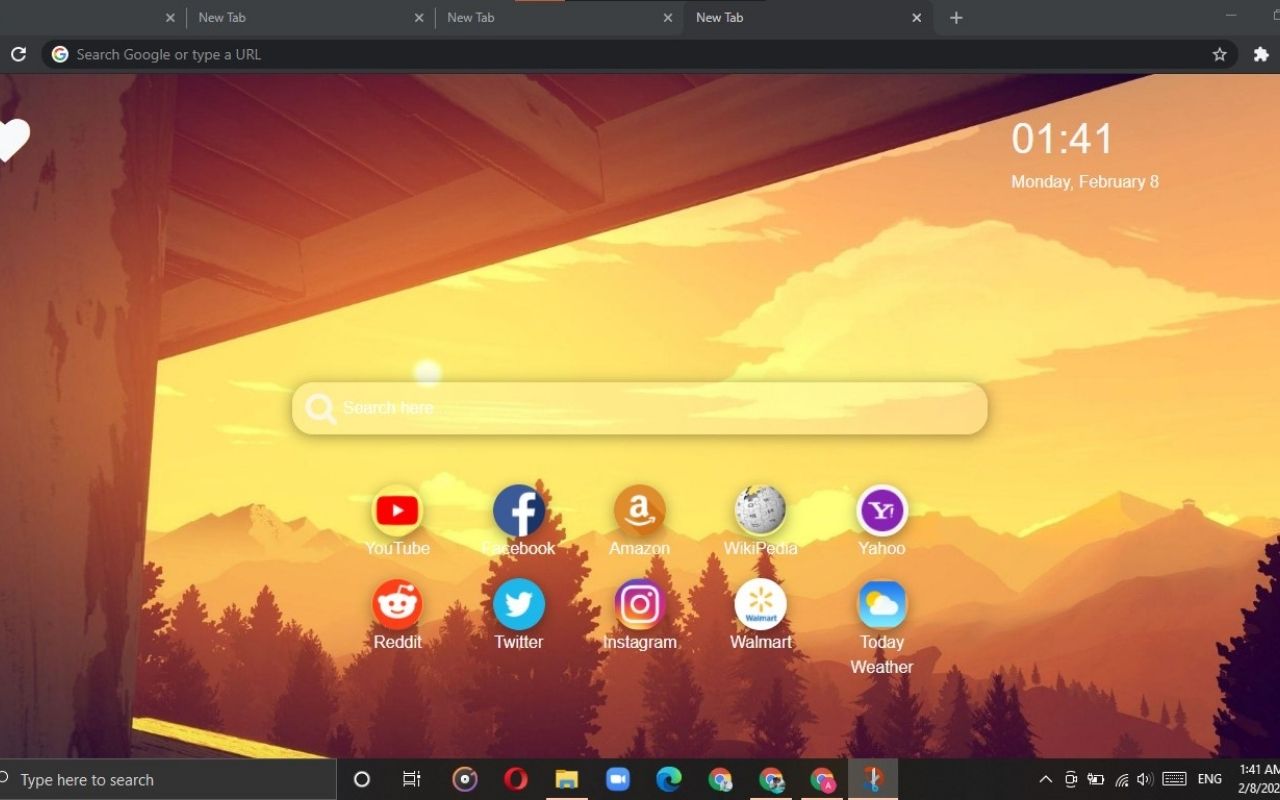Open the Amazon shortcut
Image resolution: width=1280 pixels, height=800 pixels.
click(639, 510)
